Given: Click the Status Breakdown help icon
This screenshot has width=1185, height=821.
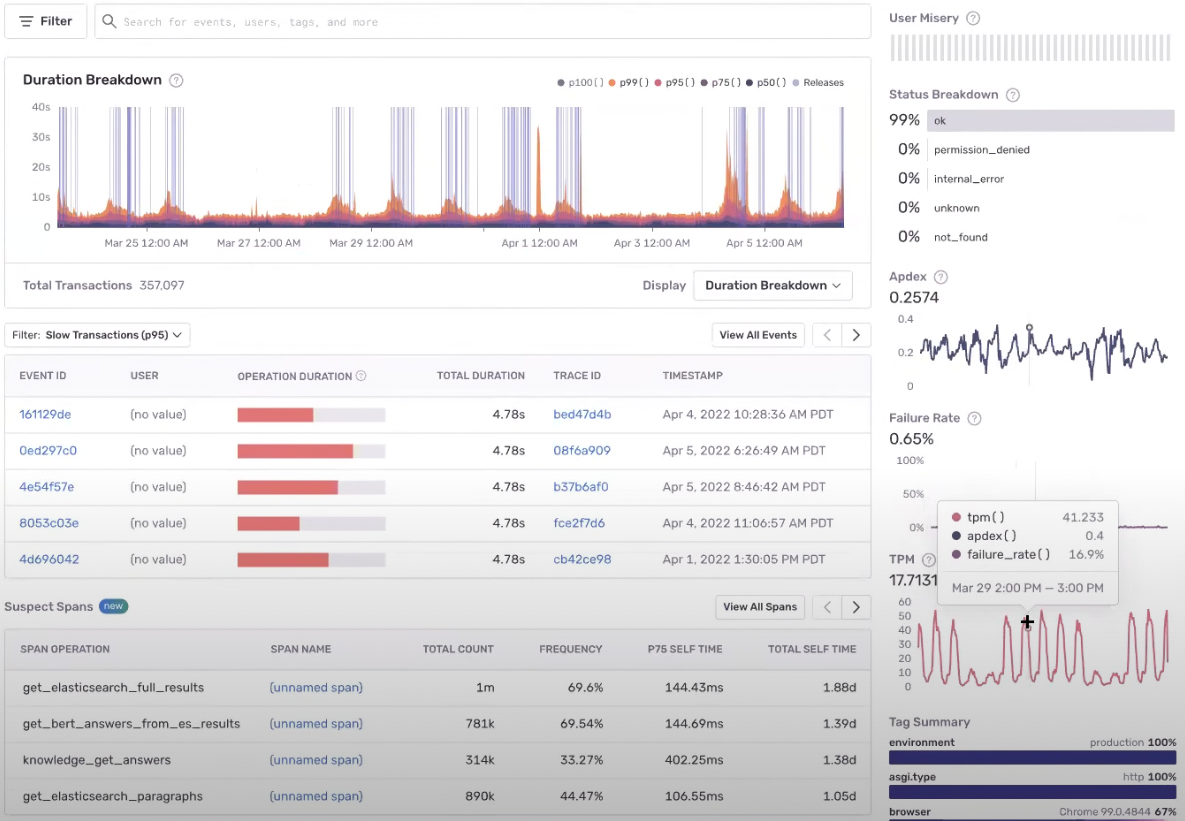Looking at the screenshot, I should (1013, 94).
